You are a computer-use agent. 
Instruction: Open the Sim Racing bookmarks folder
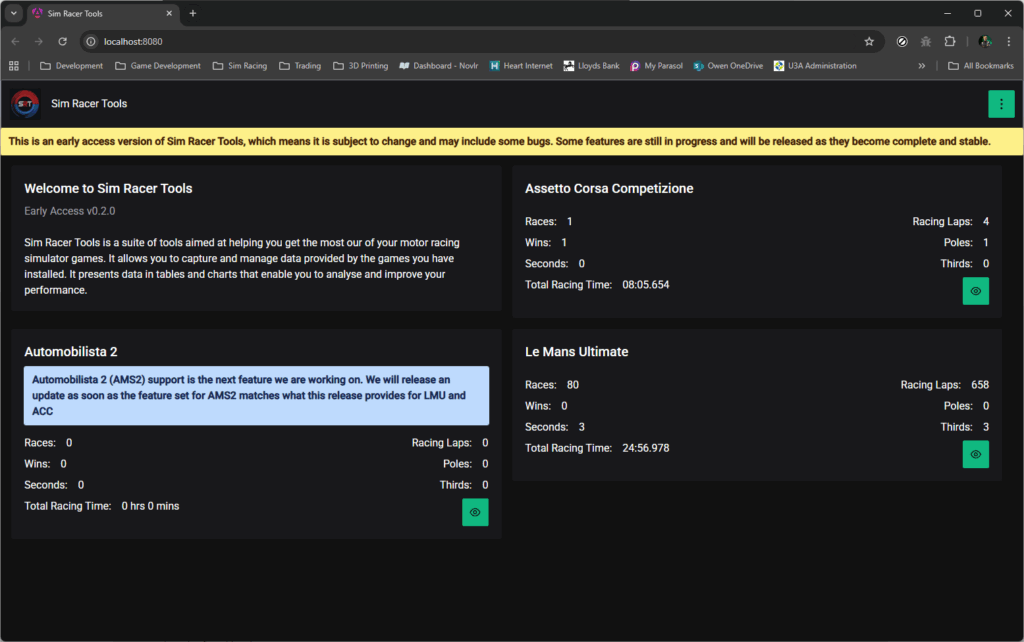239,66
